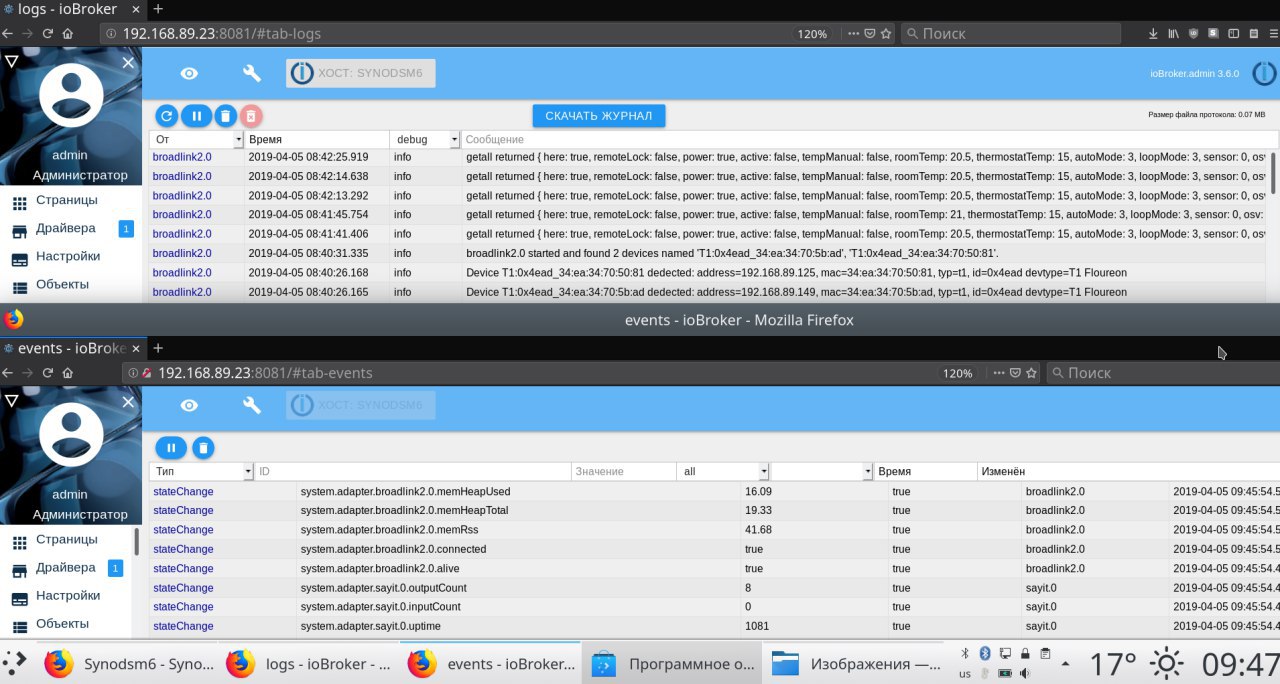Open the wrench settings icon in the logs window
1280x684 pixels.
pyautogui.click(x=252, y=74)
